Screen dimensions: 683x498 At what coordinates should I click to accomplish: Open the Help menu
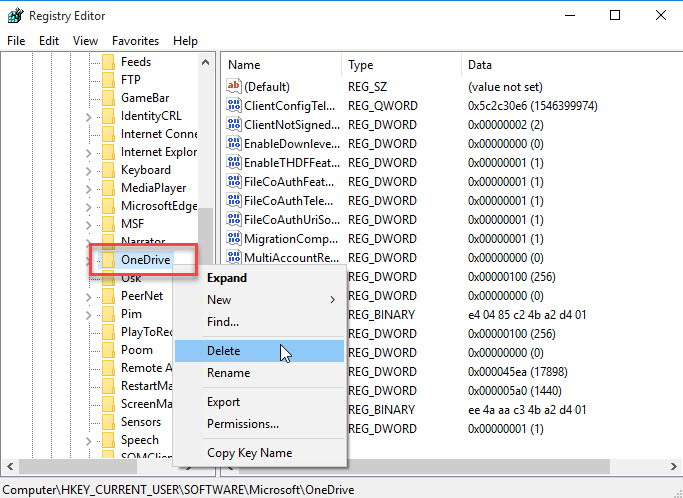[x=185, y=41]
